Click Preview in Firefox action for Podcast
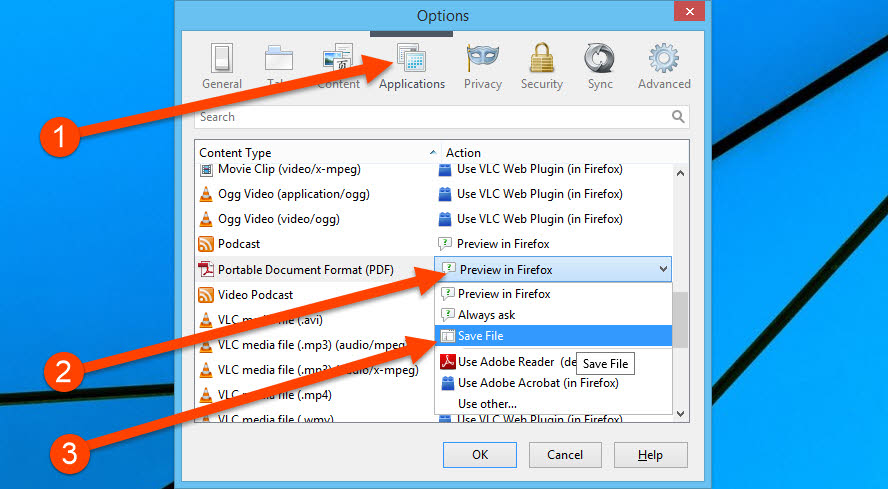The height and width of the screenshot is (489, 888). click(x=503, y=244)
